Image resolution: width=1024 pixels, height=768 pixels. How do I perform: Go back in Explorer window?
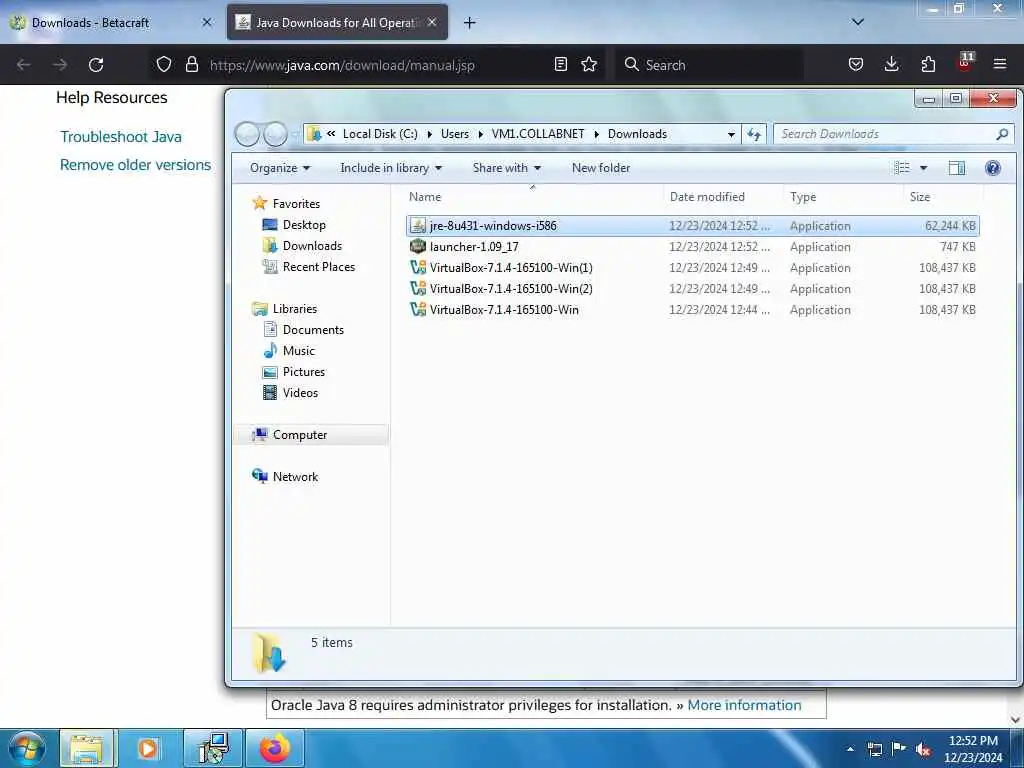click(248, 134)
